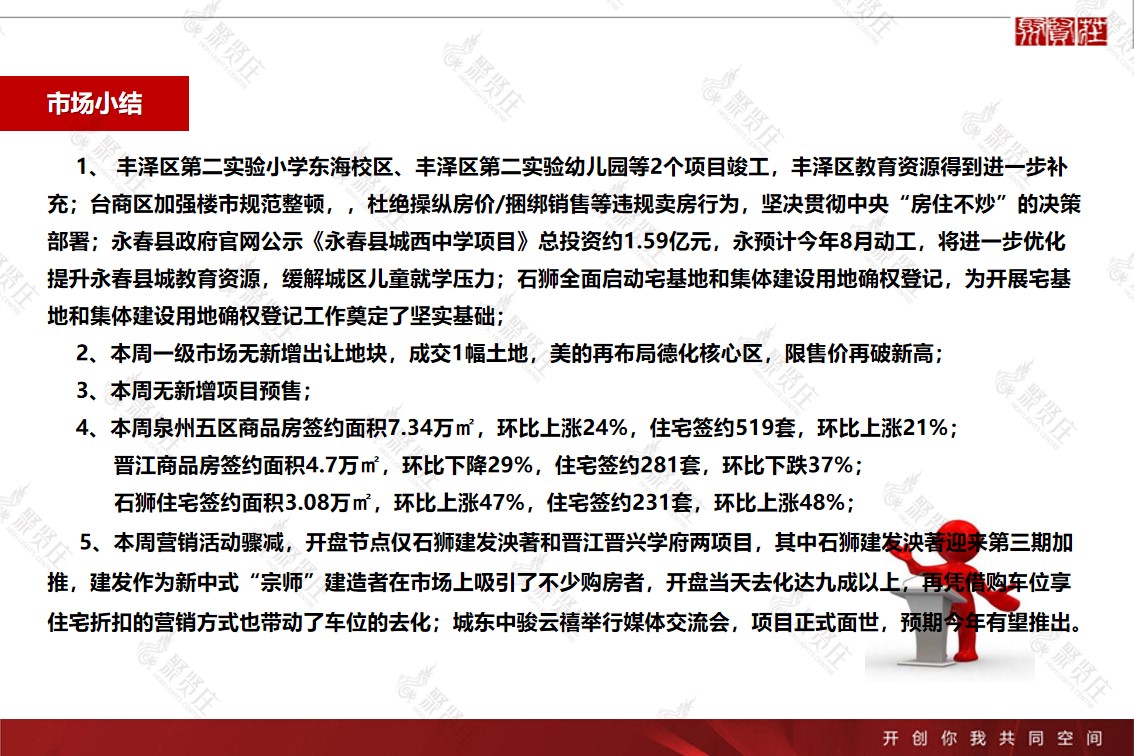The height and width of the screenshot is (756, 1134).
Task: Click the text 环比下降29%
Action: (467, 465)
